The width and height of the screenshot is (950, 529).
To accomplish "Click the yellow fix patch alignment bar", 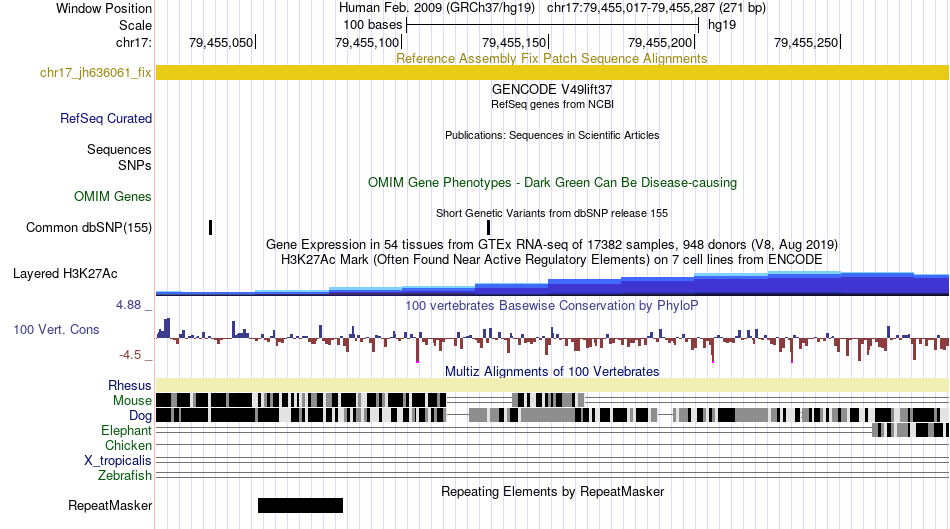I will coord(553,73).
